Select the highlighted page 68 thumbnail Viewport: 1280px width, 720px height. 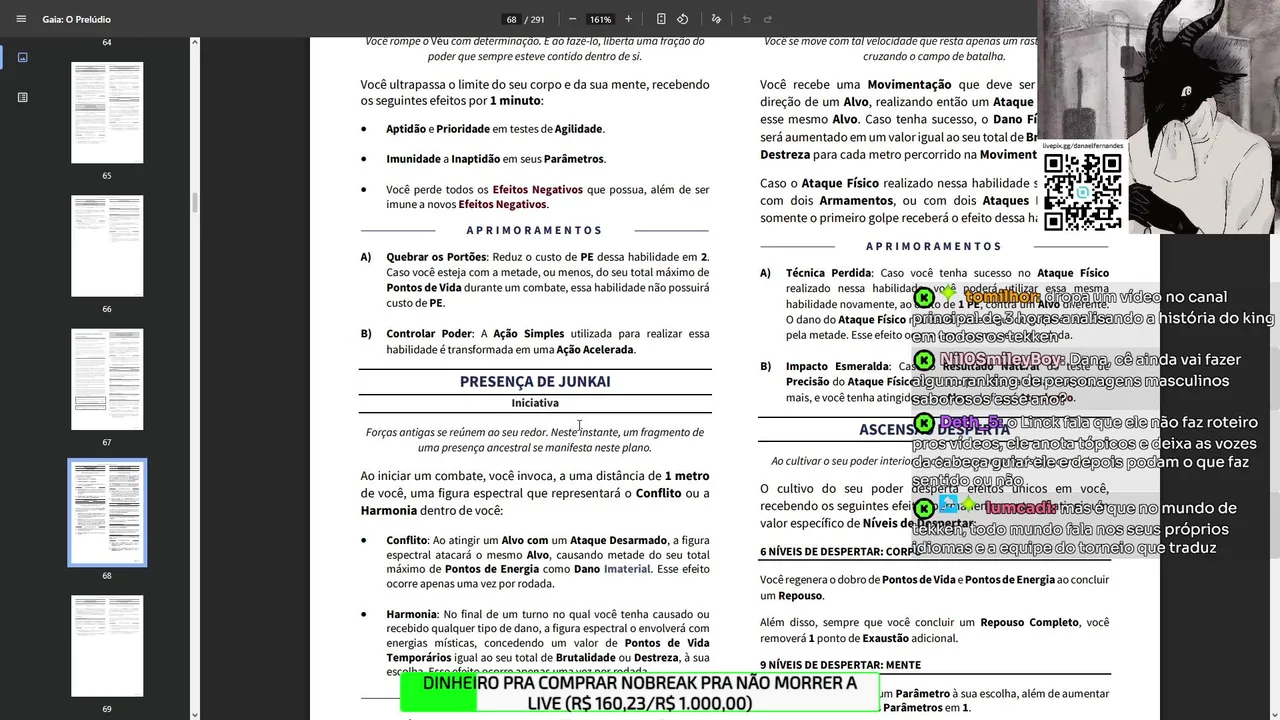(107, 513)
